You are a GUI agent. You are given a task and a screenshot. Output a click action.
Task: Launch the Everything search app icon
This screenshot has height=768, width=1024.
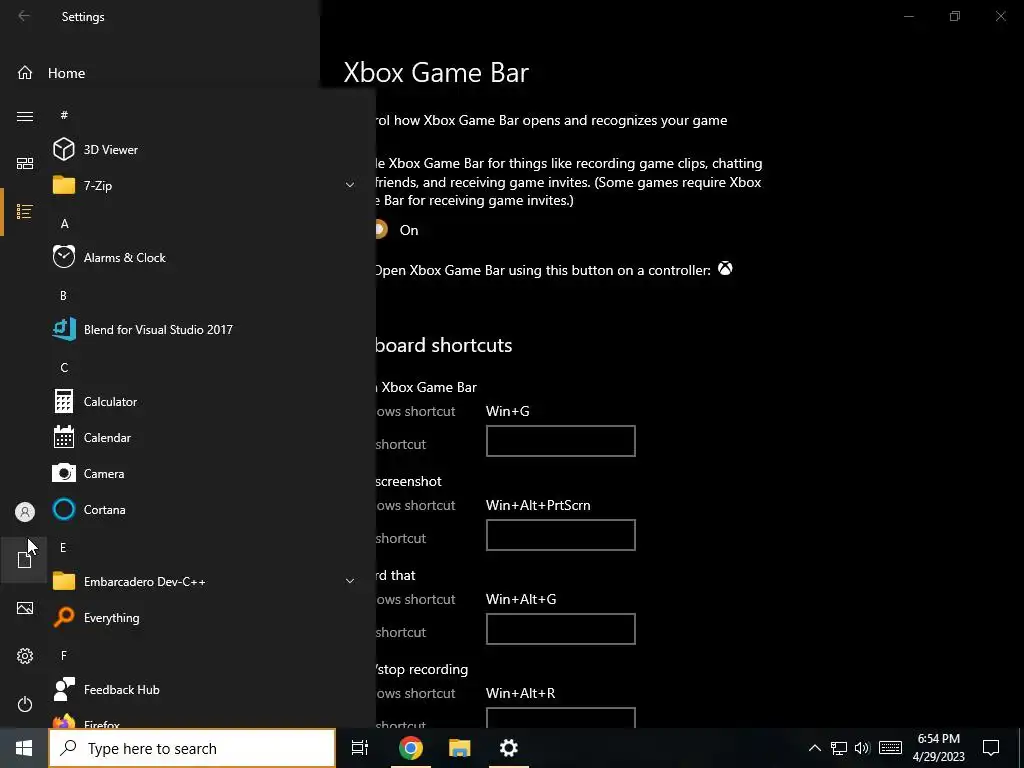[x=63, y=617]
